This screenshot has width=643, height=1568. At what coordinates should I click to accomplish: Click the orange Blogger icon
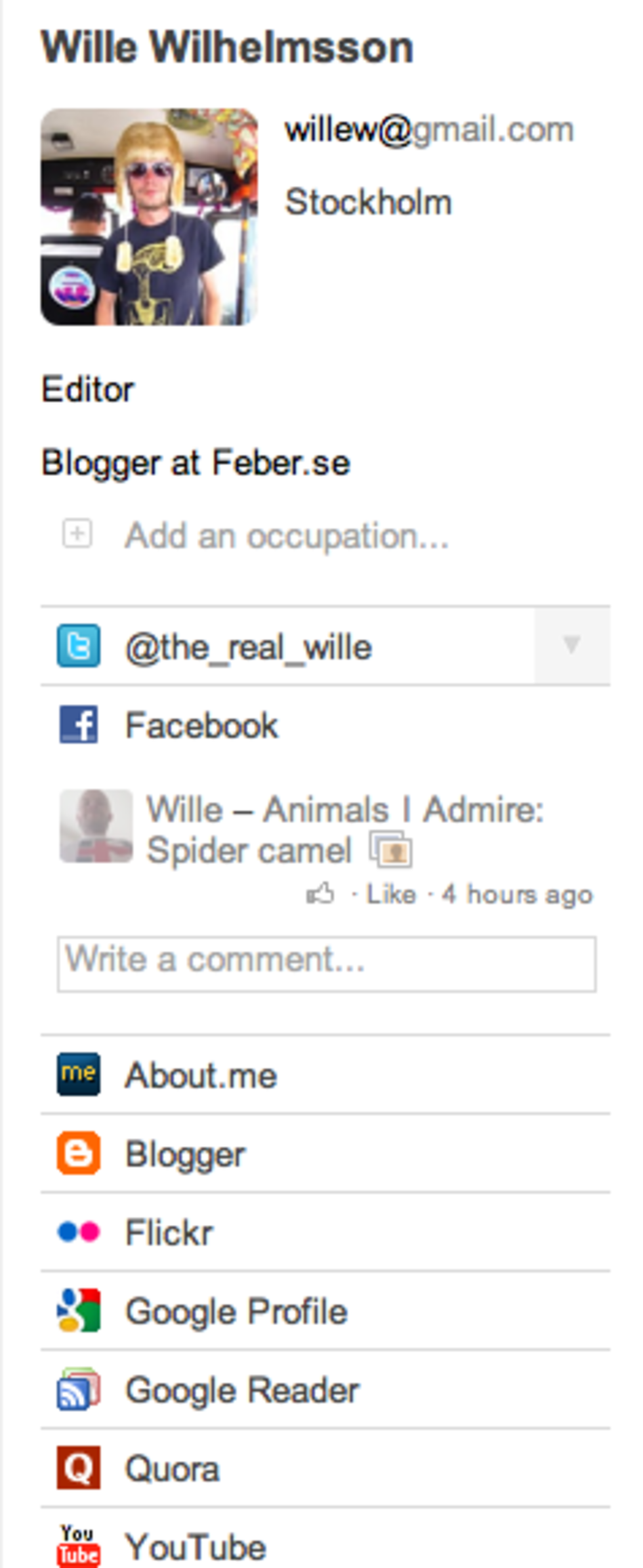[x=79, y=1153]
